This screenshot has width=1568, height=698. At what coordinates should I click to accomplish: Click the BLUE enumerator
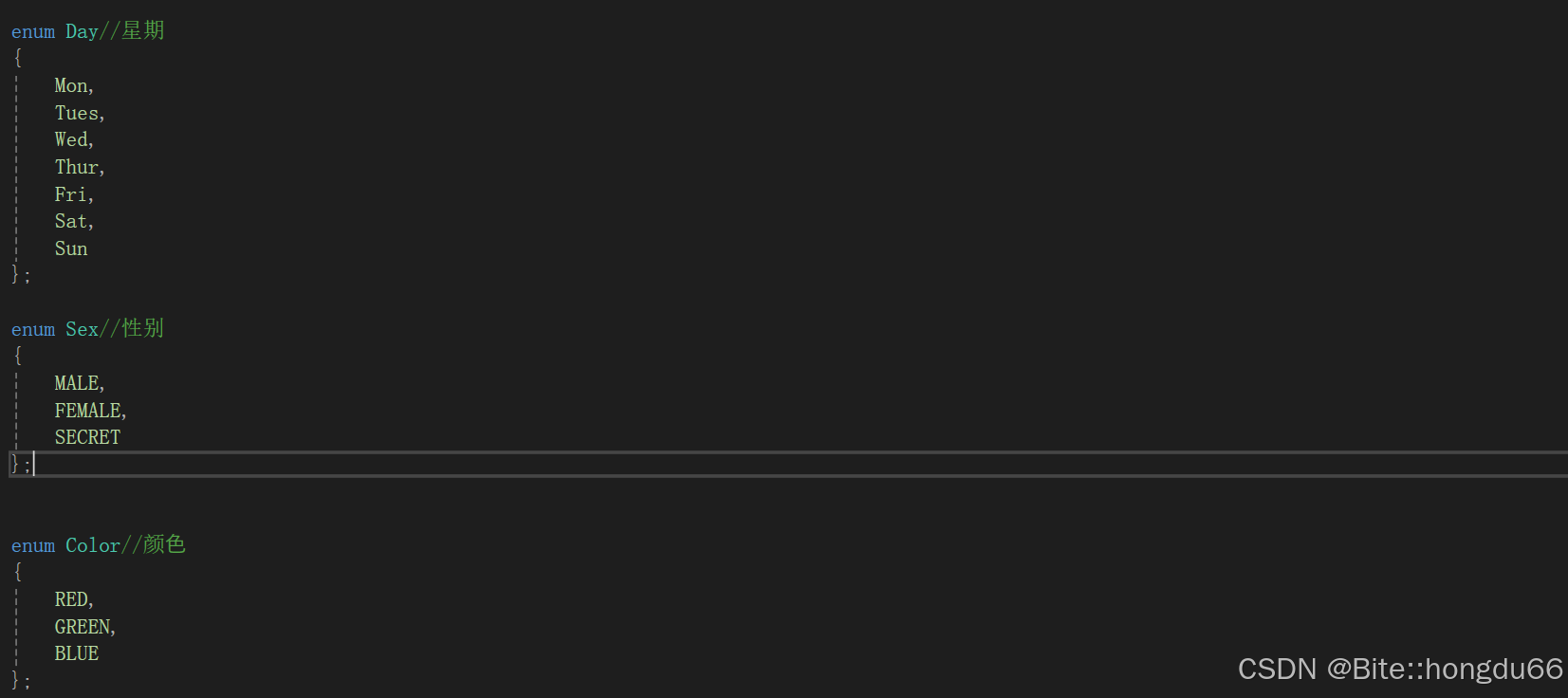click(x=77, y=654)
